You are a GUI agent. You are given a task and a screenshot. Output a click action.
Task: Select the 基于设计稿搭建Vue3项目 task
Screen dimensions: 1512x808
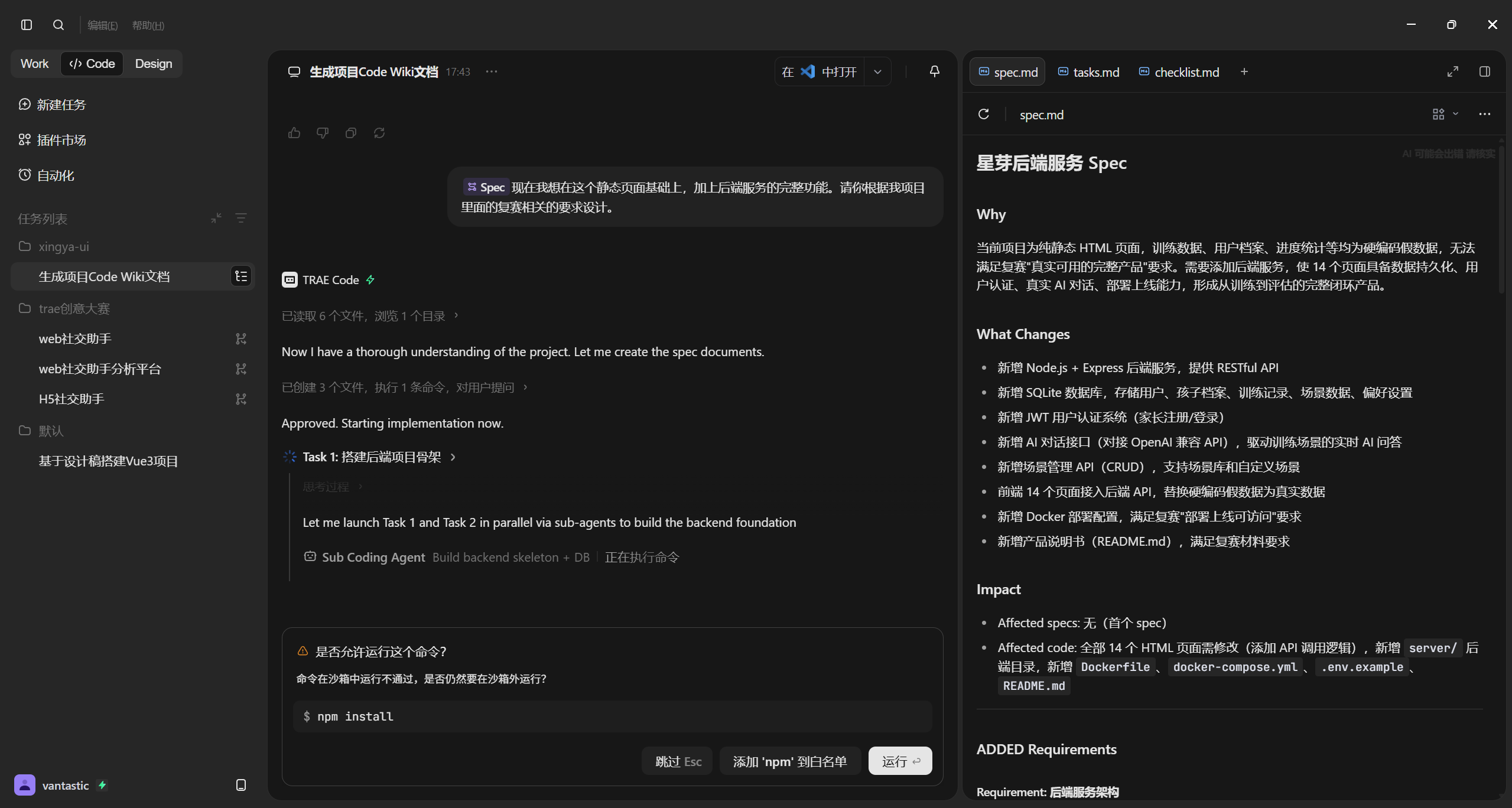pyautogui.click(x=108, y=461)
